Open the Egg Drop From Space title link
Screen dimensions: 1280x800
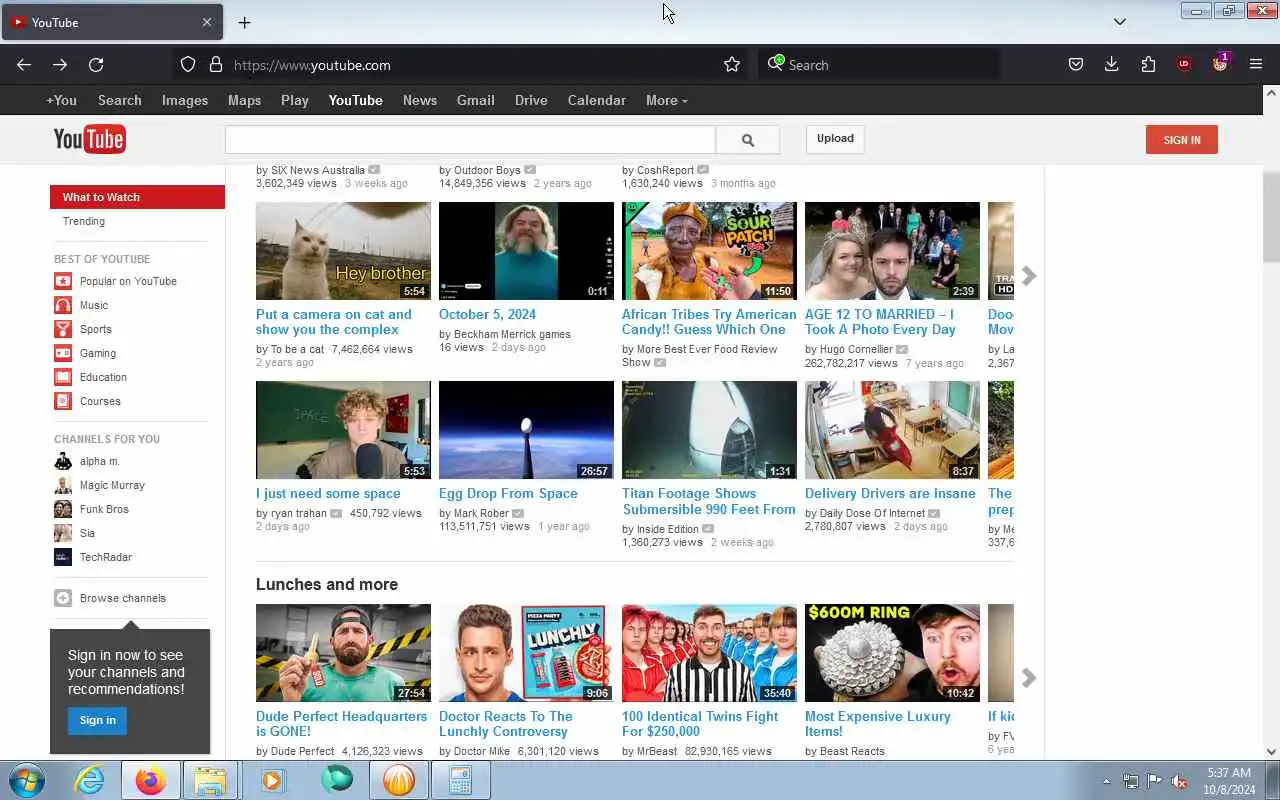508,493
